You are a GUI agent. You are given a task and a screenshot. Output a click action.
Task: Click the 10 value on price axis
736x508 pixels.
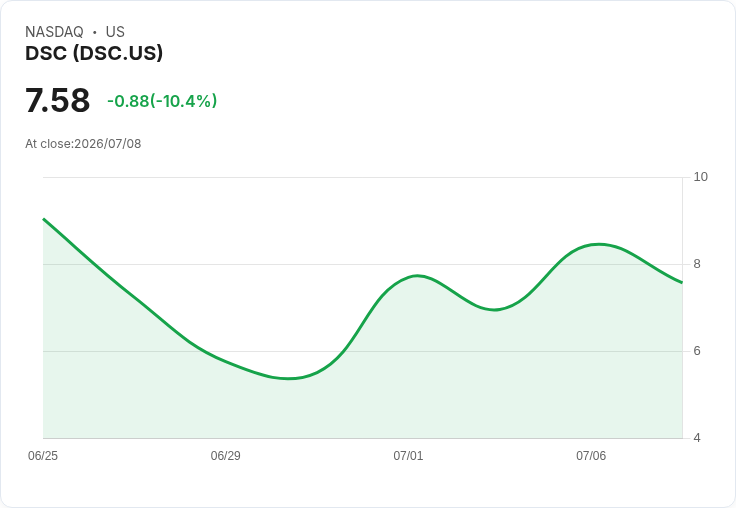pos(700,177)
